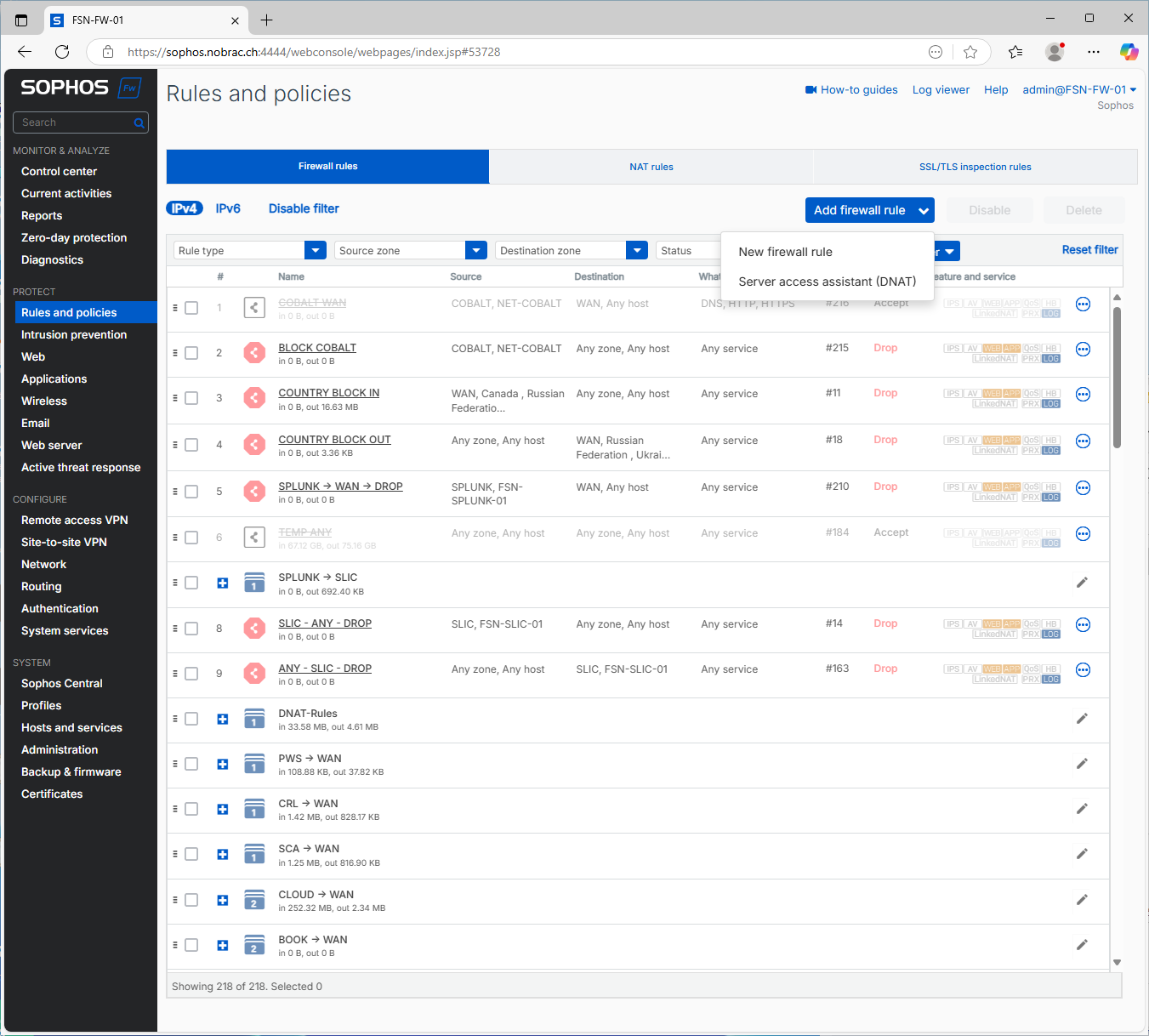Check the COUNTRY BLOCK IN rule checkbox
Image resolution: width=1149 pixels, height=1036 pixels.
[x=191, y=398]
